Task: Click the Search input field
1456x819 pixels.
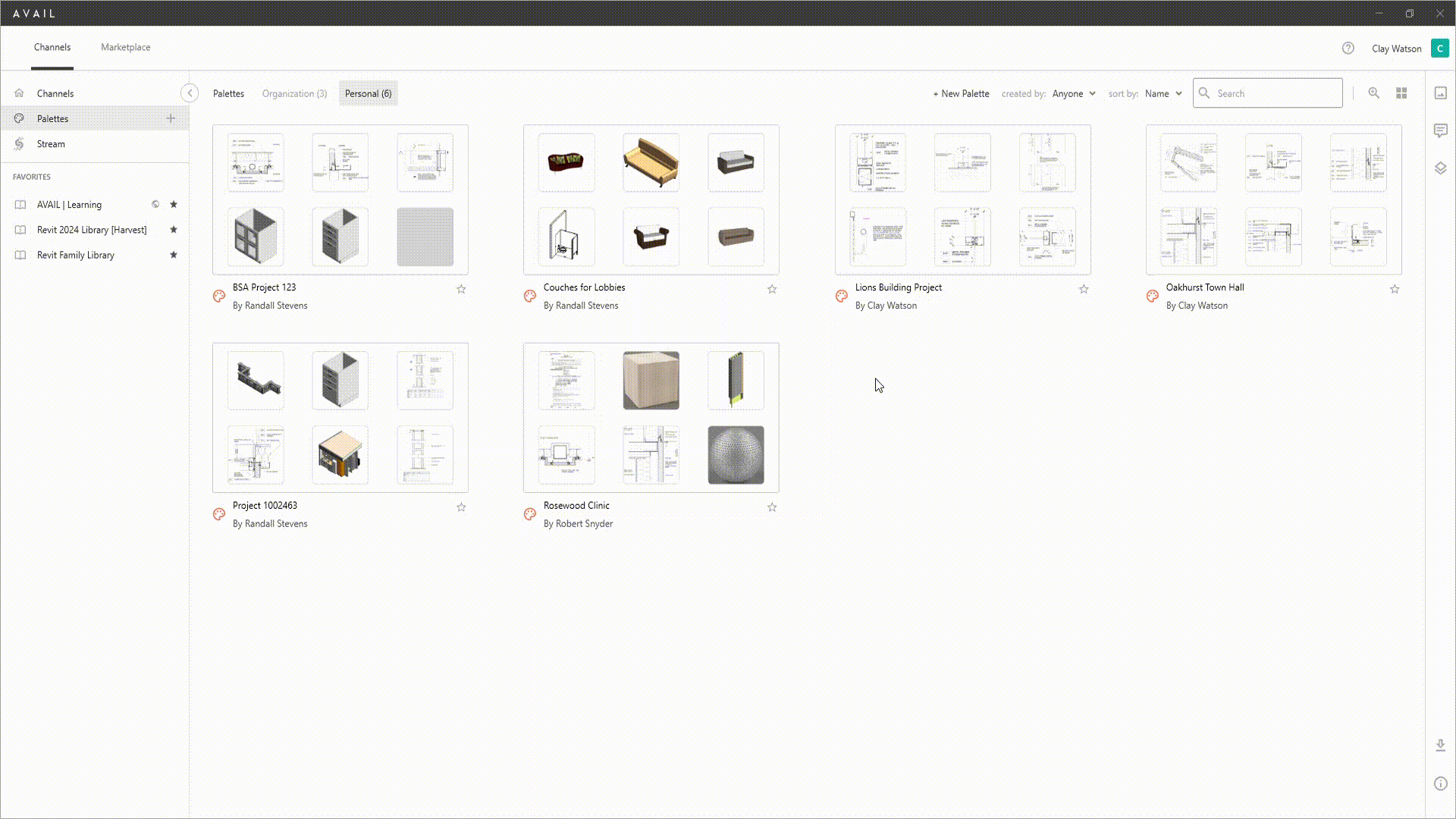Action: 1274,93
